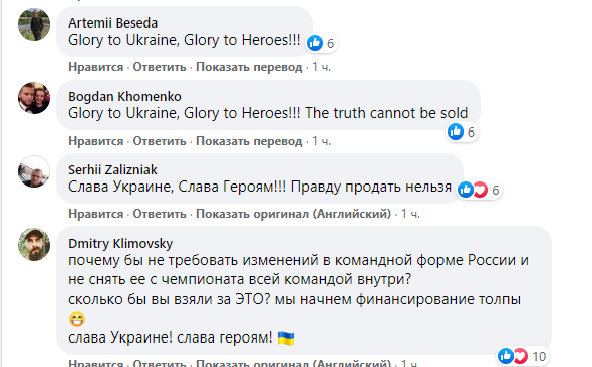This screenshot has width=592, height=367.
Task: Open Artemii Beseda's profile picture
Action: 34,25
